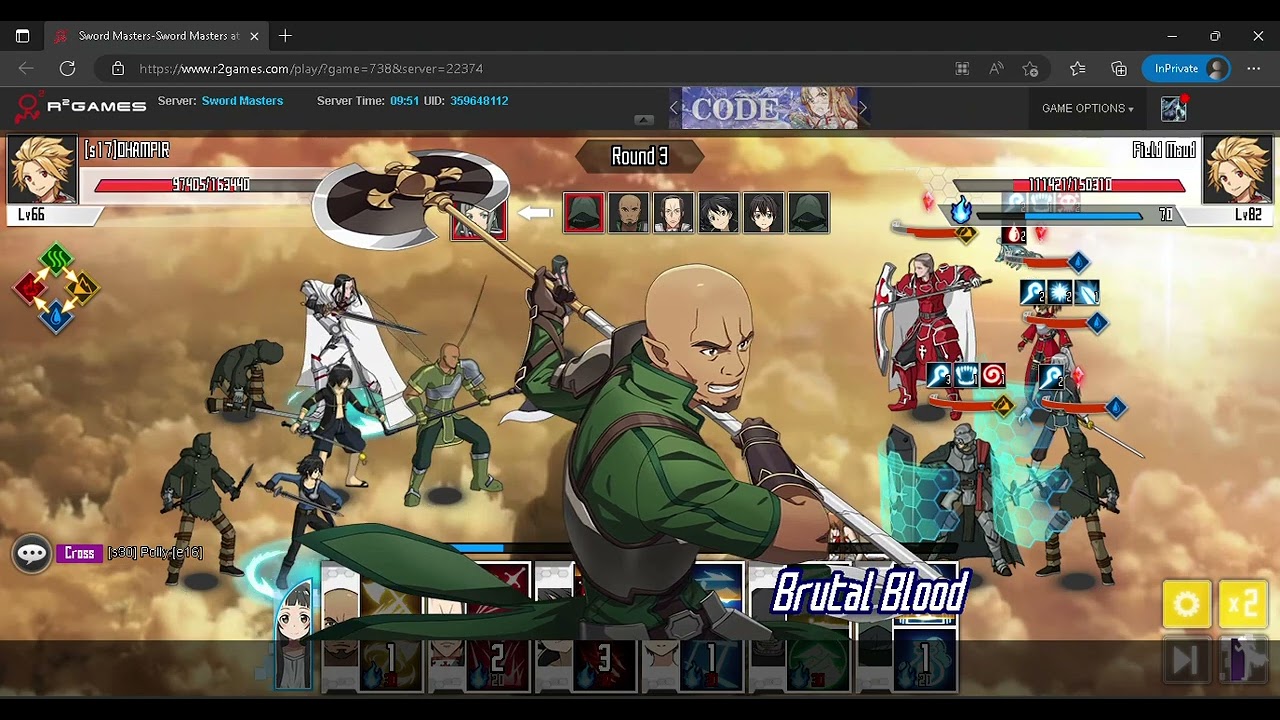
Task: Open the GAME OPTIONS dropdown
Action: [1088, 108]
